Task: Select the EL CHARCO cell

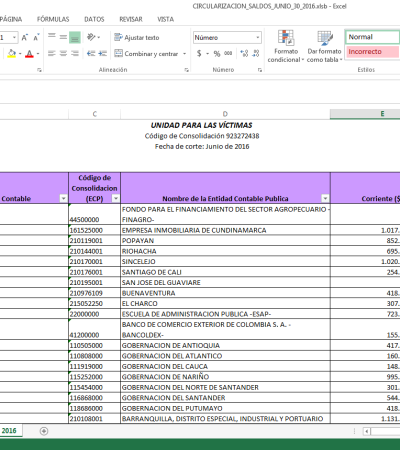Action: [x=225, y=303]
